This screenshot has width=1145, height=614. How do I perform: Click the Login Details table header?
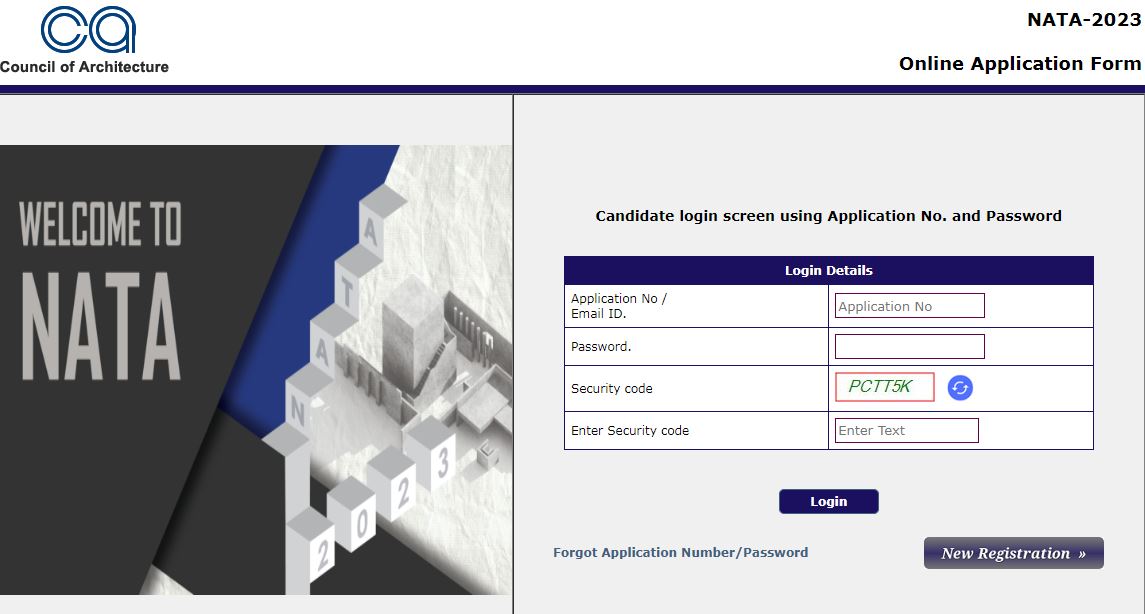click(828, 270)
